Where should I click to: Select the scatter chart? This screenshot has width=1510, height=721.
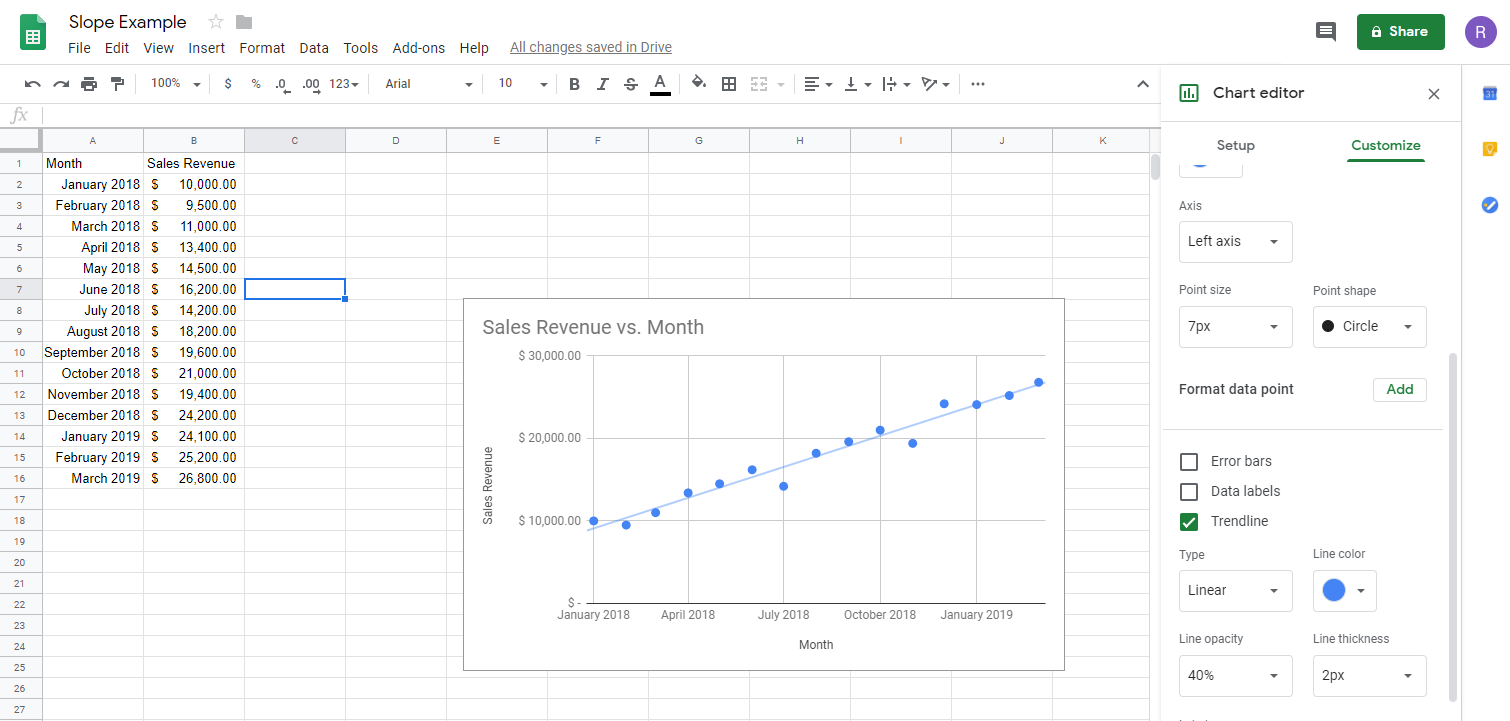coord(764,484)
